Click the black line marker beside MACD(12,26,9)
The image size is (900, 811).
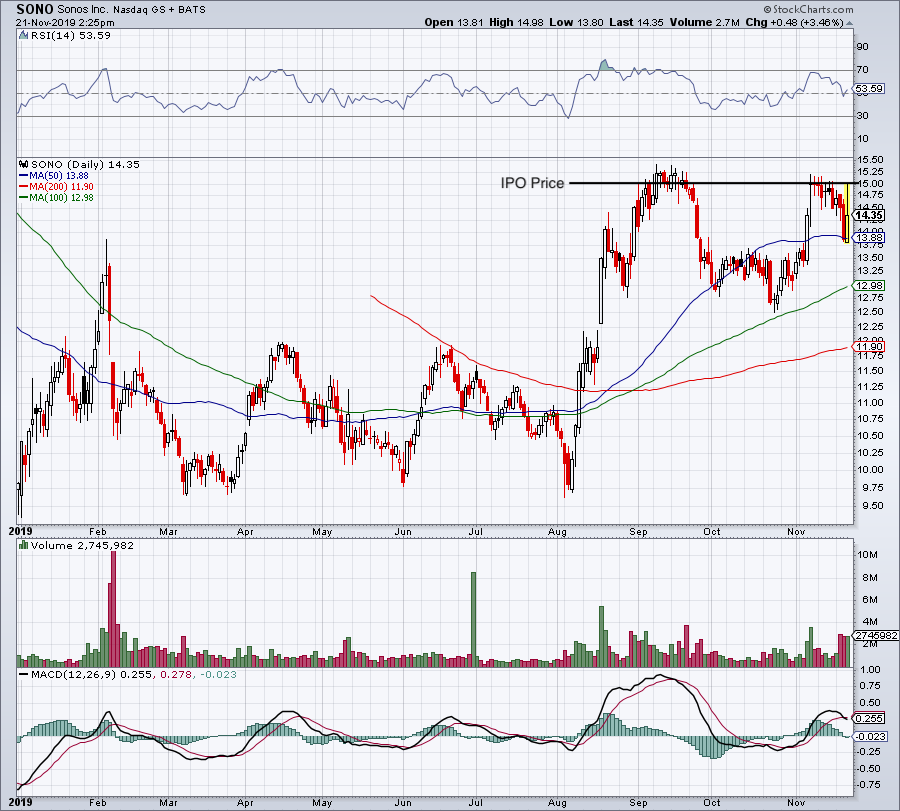click(24, 674)
